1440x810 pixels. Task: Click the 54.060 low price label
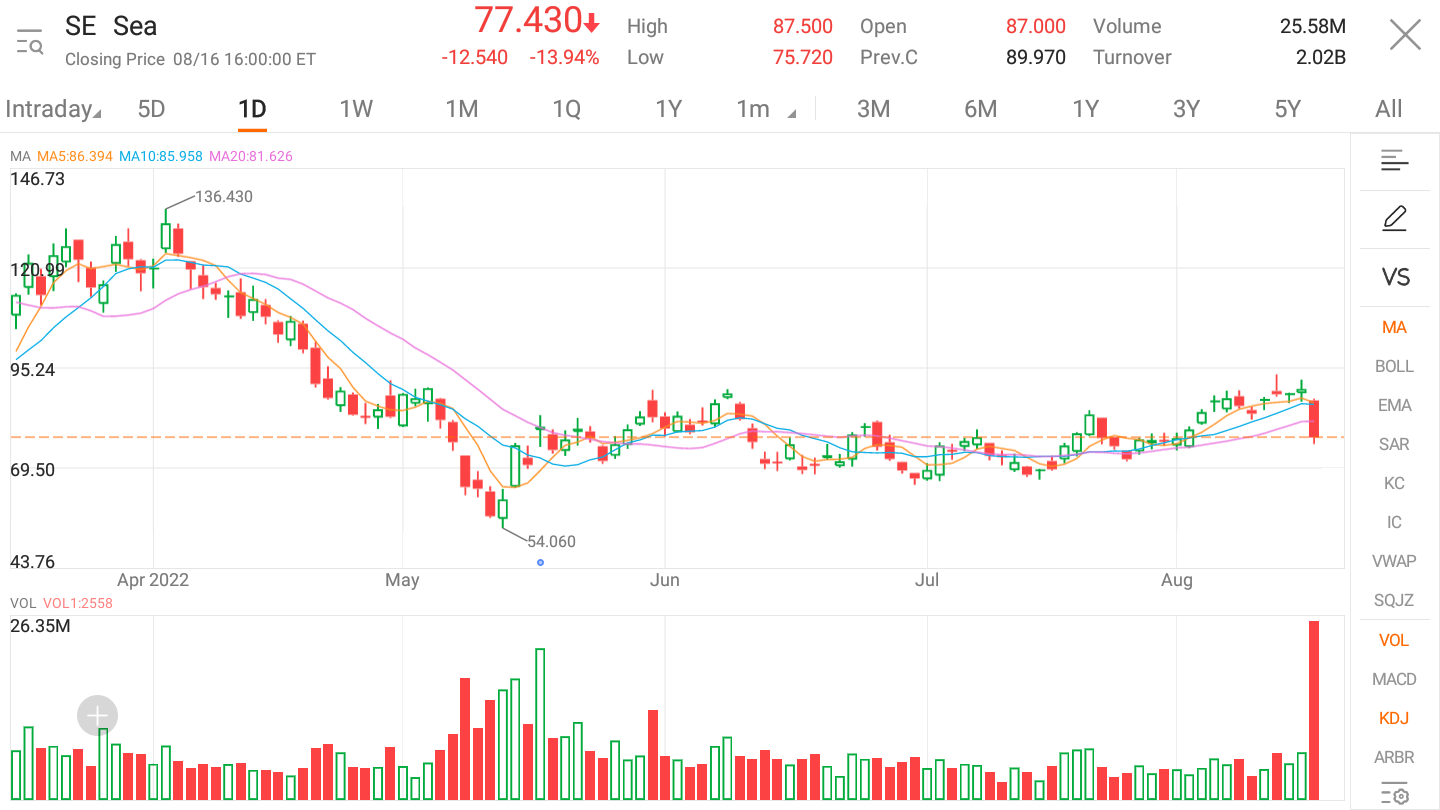551,541
